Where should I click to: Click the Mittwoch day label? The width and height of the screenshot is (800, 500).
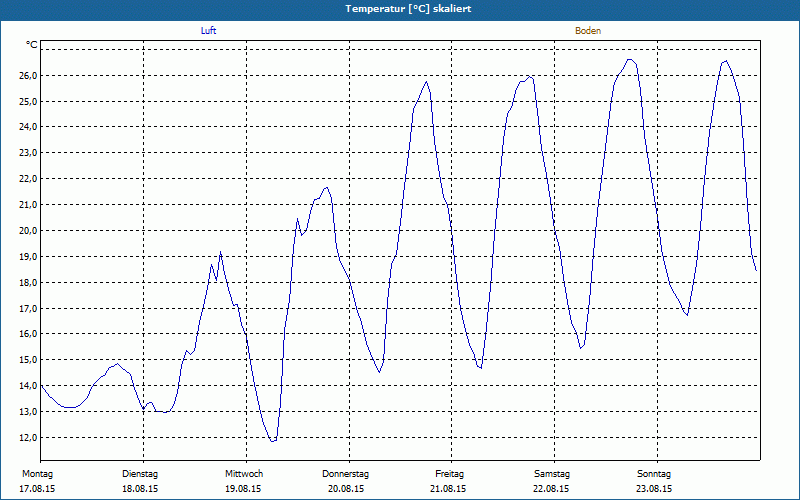[244, 474]
